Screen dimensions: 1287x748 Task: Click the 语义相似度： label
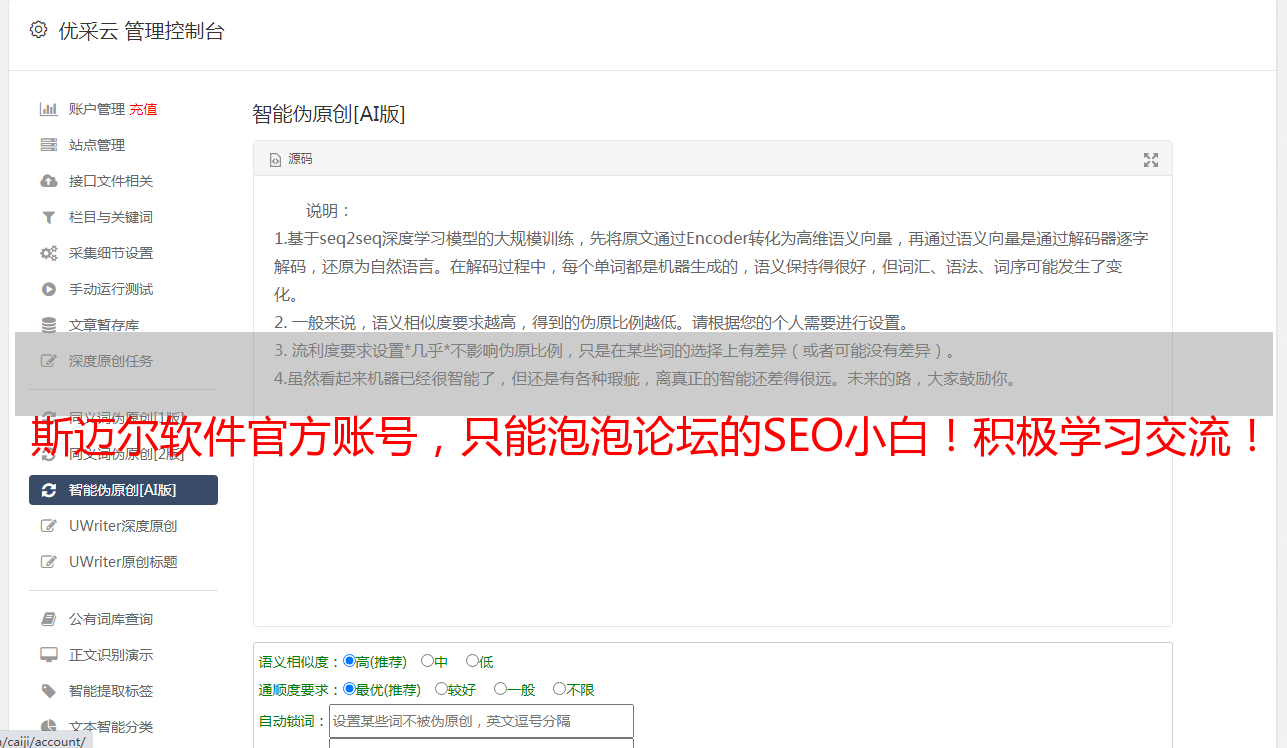pos(300,662)
